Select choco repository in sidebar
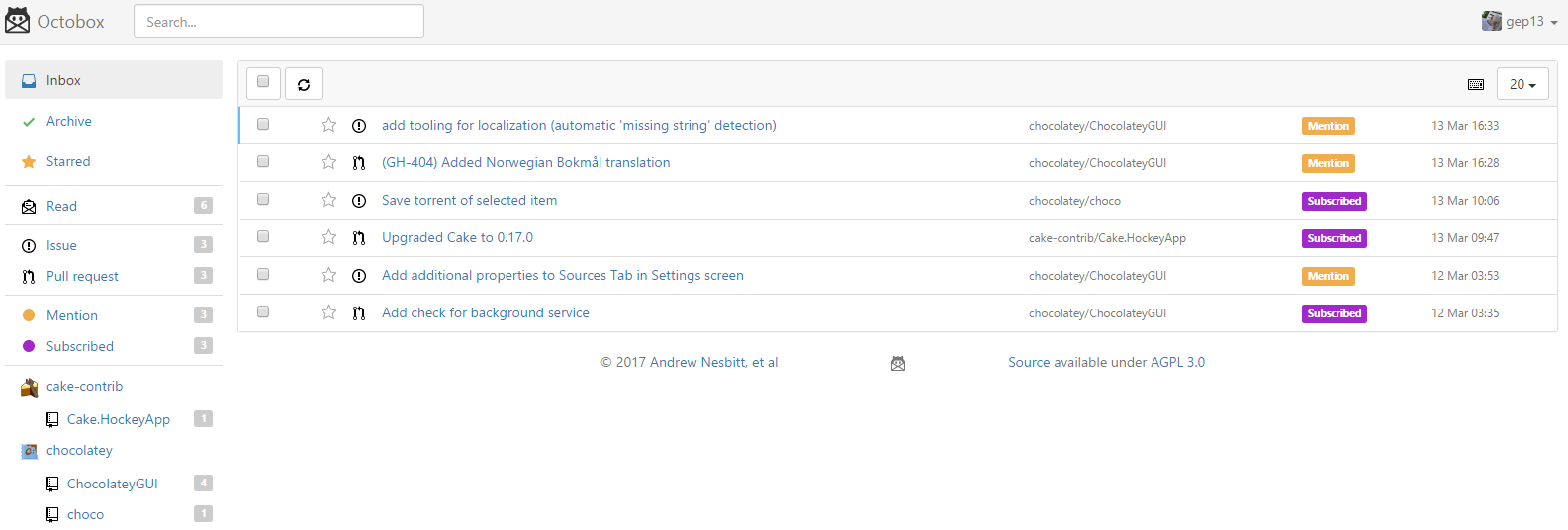 coord(85,514)
